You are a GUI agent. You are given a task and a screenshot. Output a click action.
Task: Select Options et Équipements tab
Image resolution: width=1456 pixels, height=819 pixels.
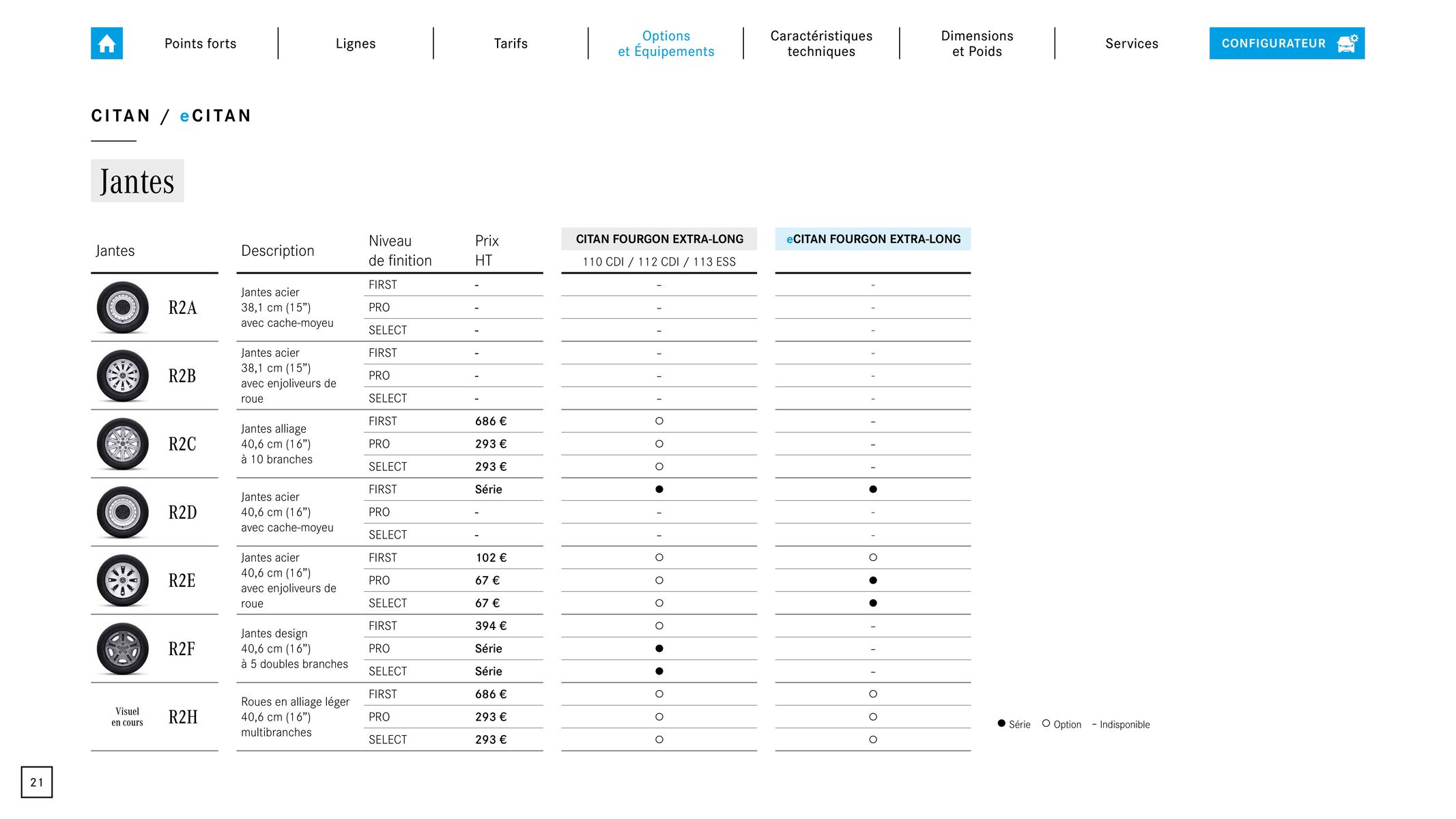click(x=666, y=44)
